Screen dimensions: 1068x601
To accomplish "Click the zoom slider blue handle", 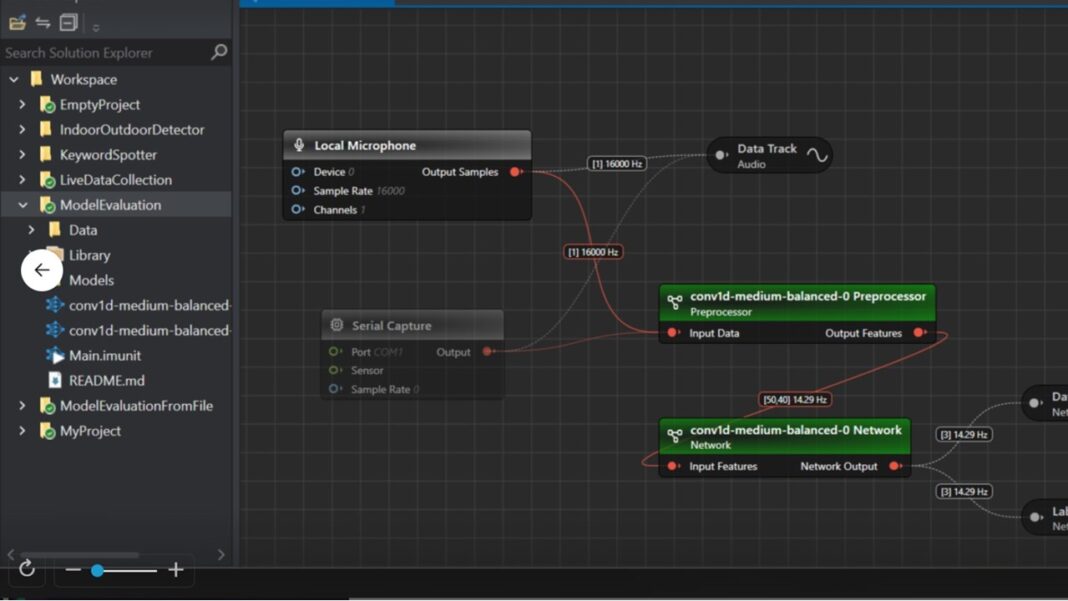I will point(97,570).
